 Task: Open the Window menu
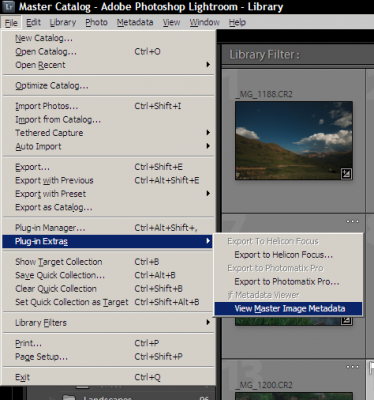[204, 22]
